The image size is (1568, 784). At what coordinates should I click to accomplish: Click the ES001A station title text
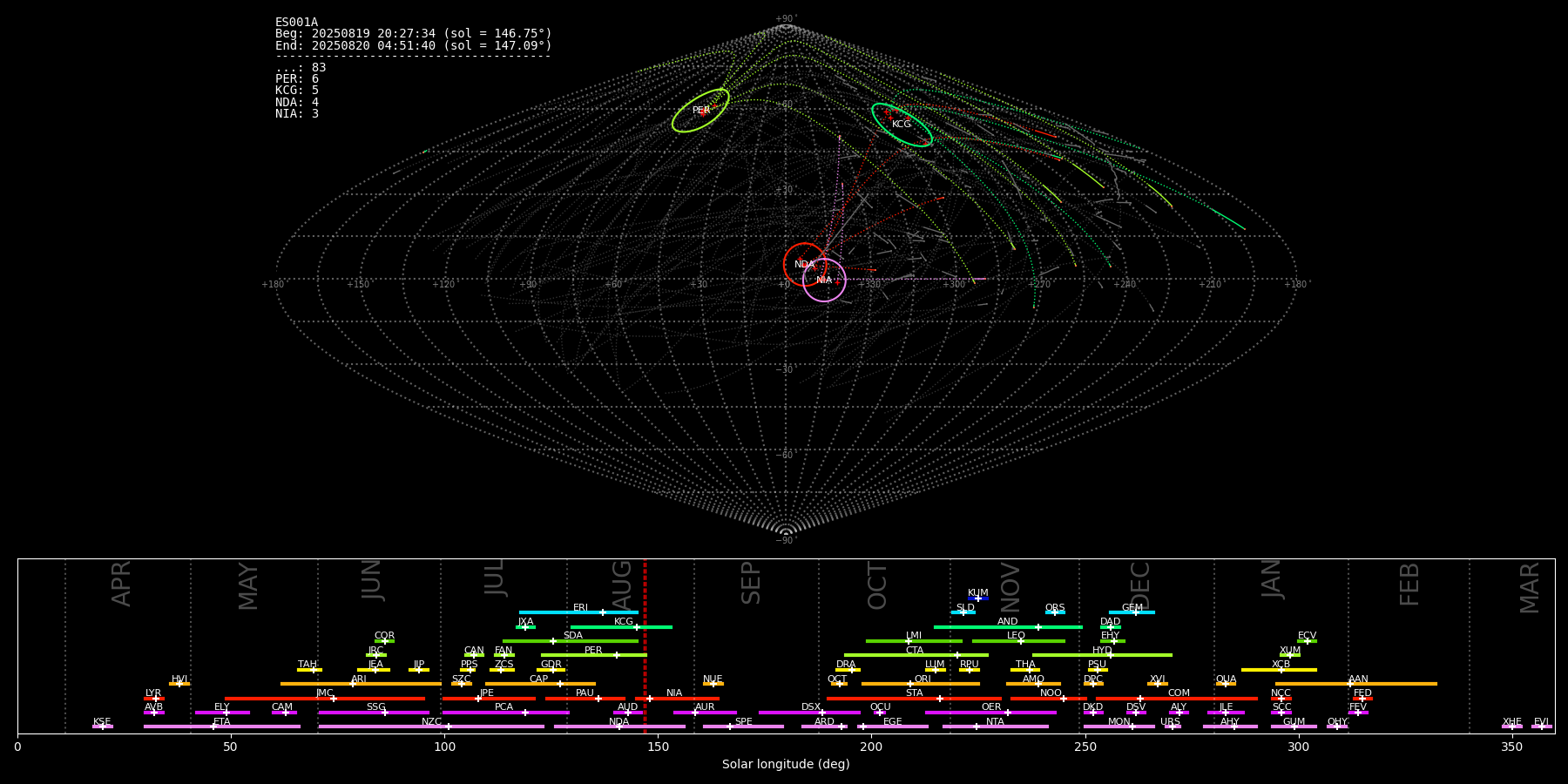click(297, 23)
